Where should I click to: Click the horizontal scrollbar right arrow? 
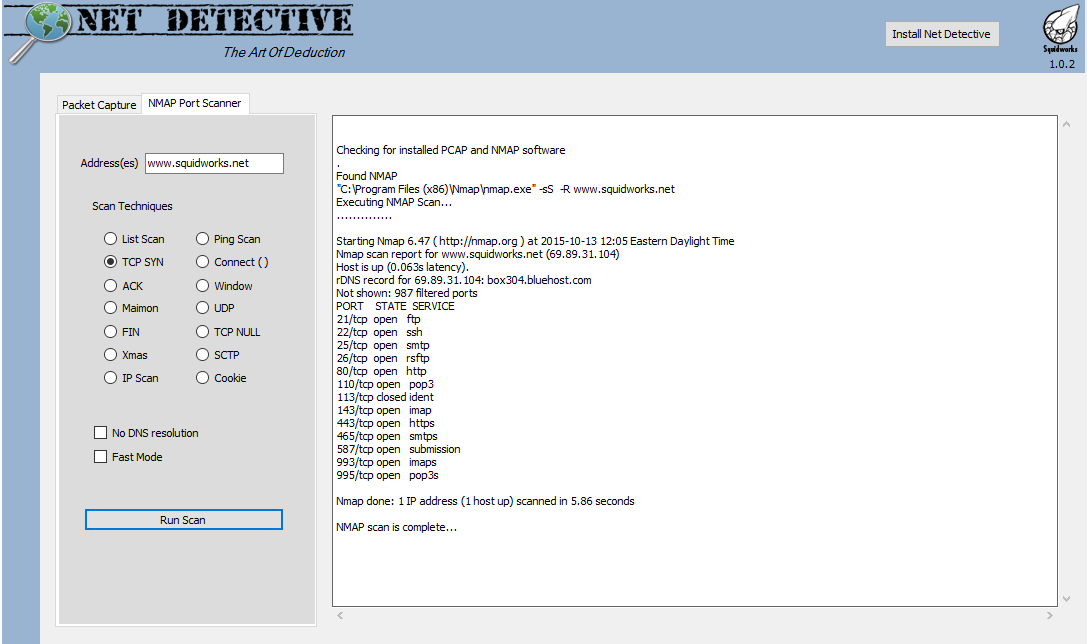point(1050,615)
